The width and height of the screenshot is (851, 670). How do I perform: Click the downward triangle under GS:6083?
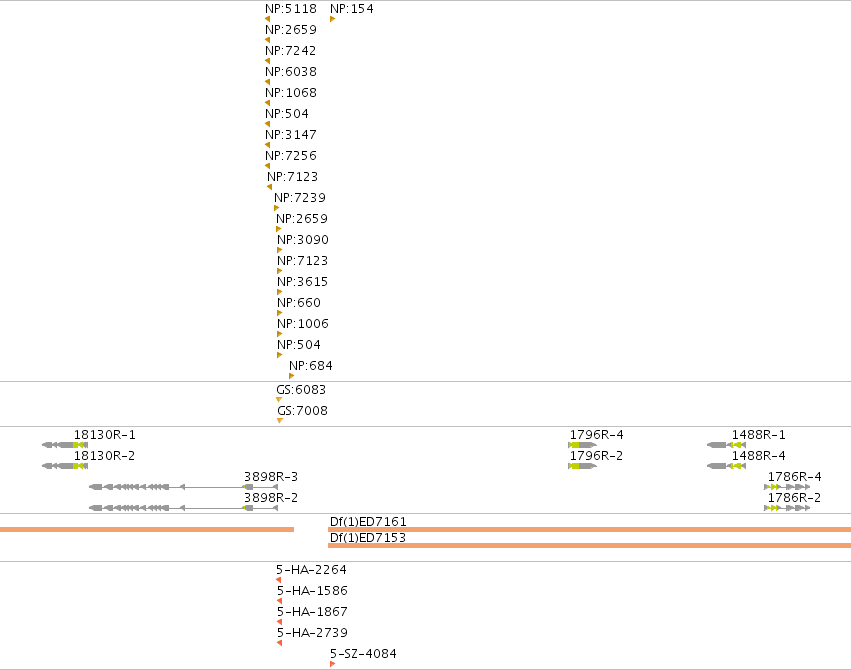(279, 400)
